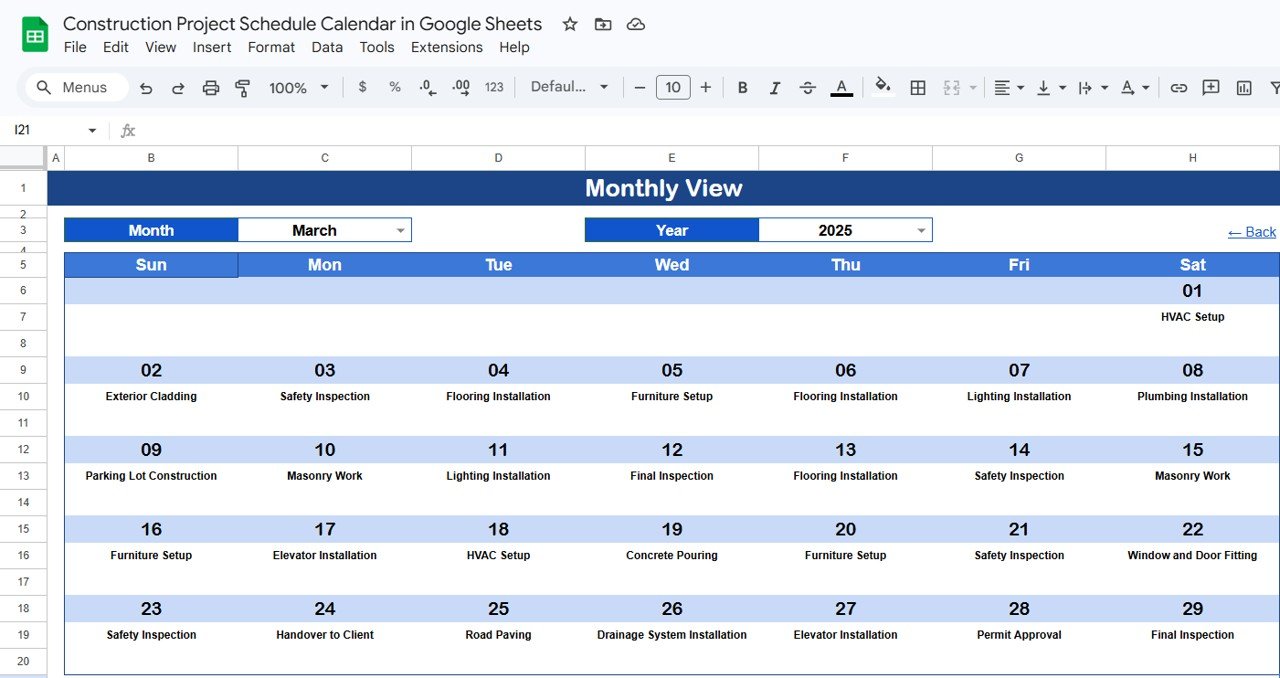Insert a comment

tap(1211, 87)
